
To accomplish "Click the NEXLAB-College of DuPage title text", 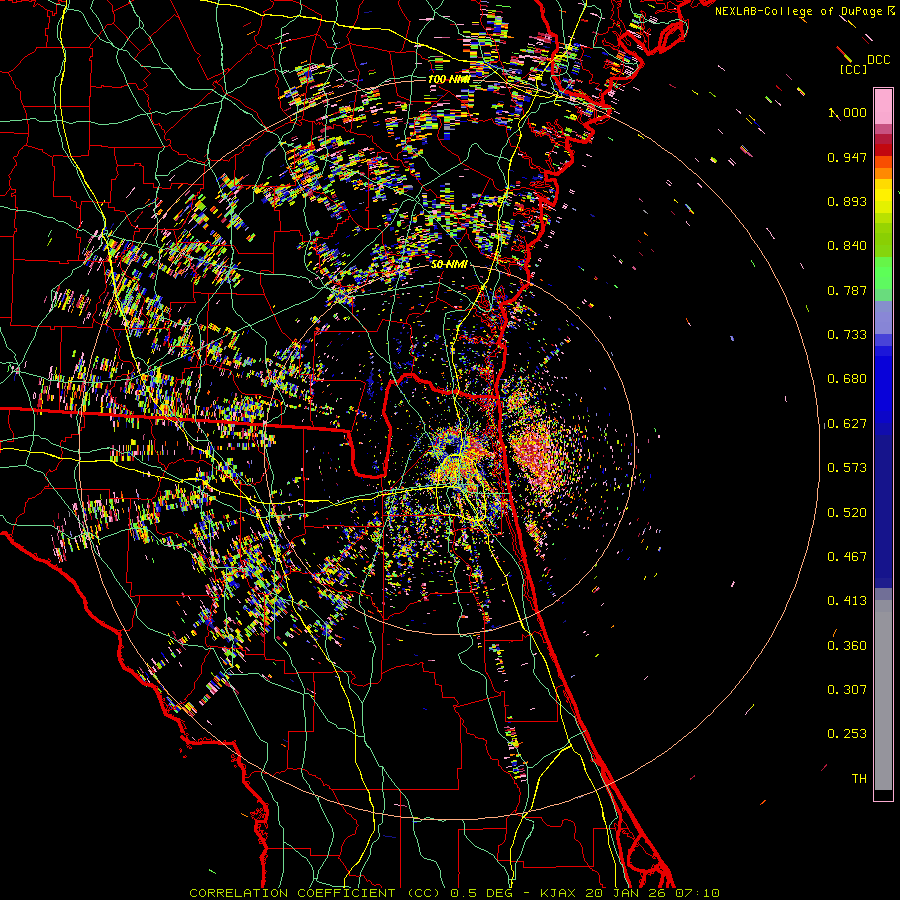I will click(798, 11).
